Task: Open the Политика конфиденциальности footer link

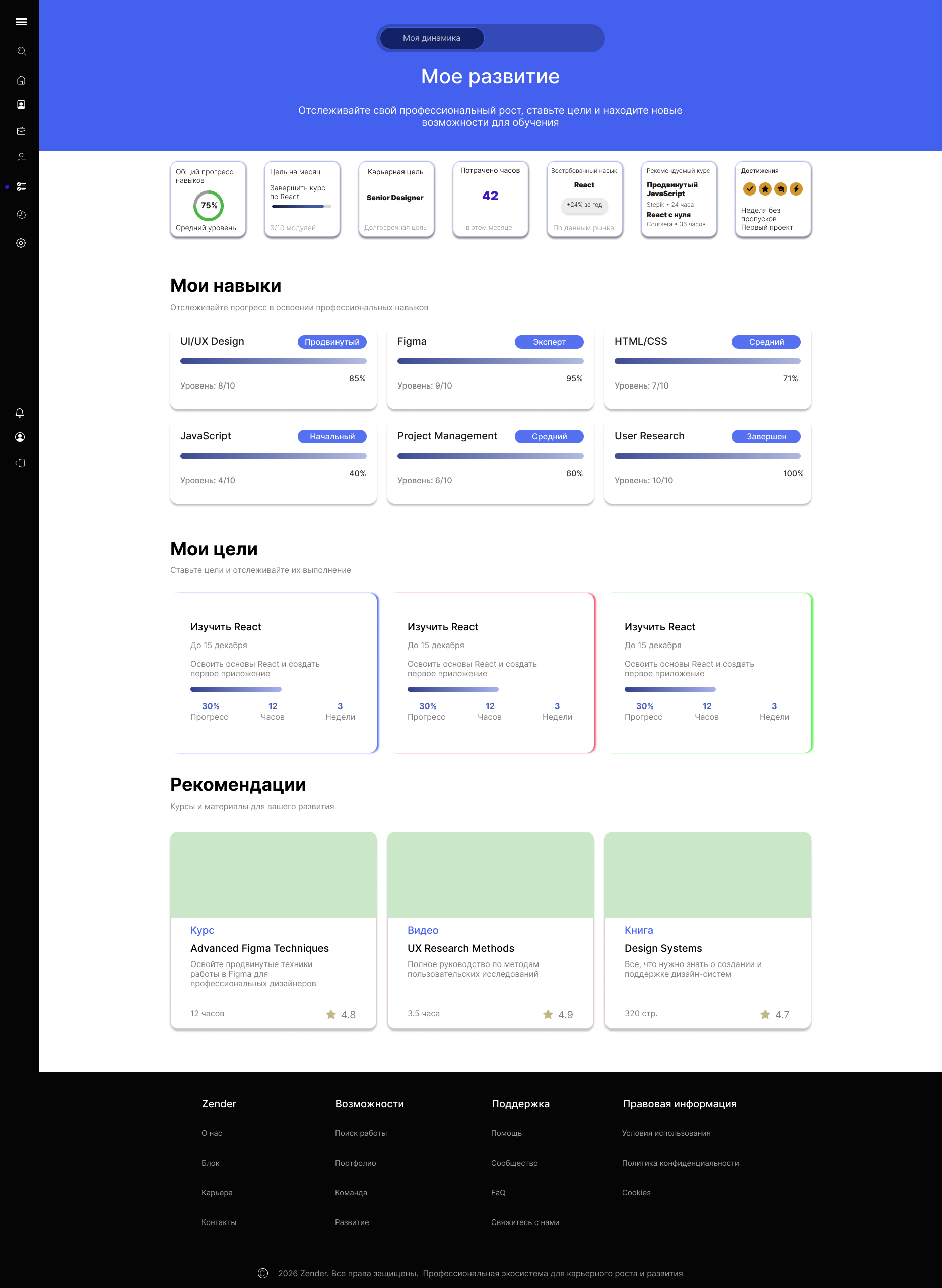Action: tap(680, 1163)
